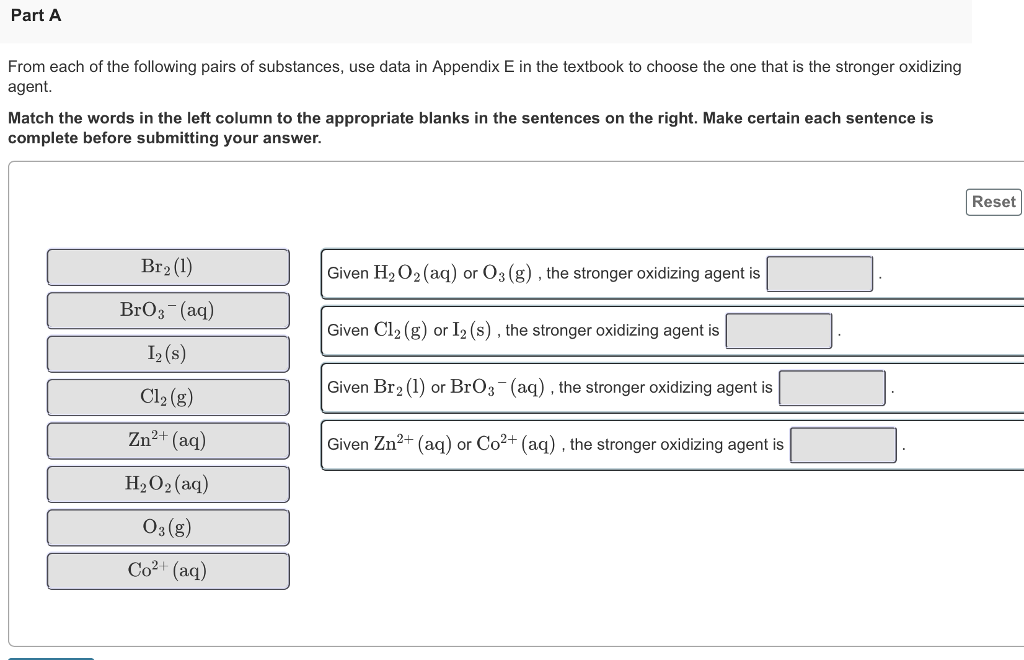Select the second sentence row mentioning Cl2

pos(600,330)
